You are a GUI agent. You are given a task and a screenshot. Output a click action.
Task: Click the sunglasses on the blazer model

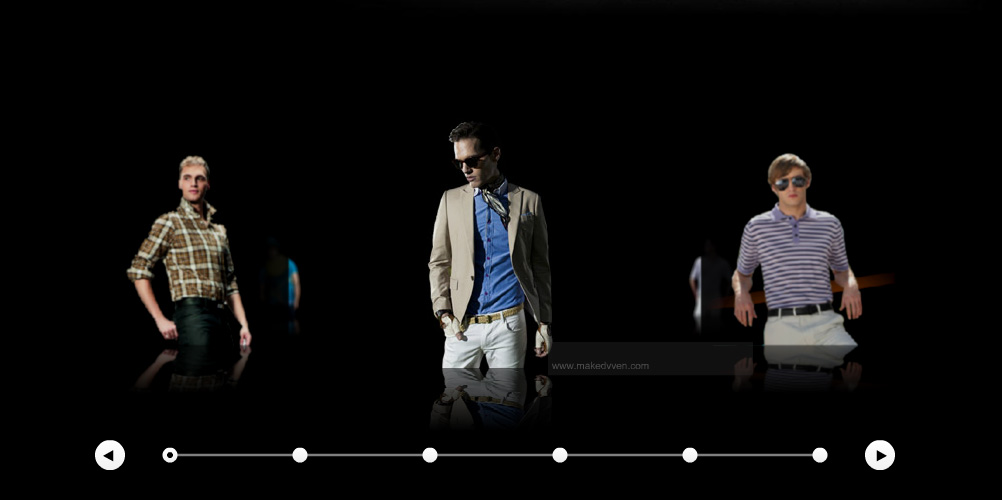(x=471, y=160)
